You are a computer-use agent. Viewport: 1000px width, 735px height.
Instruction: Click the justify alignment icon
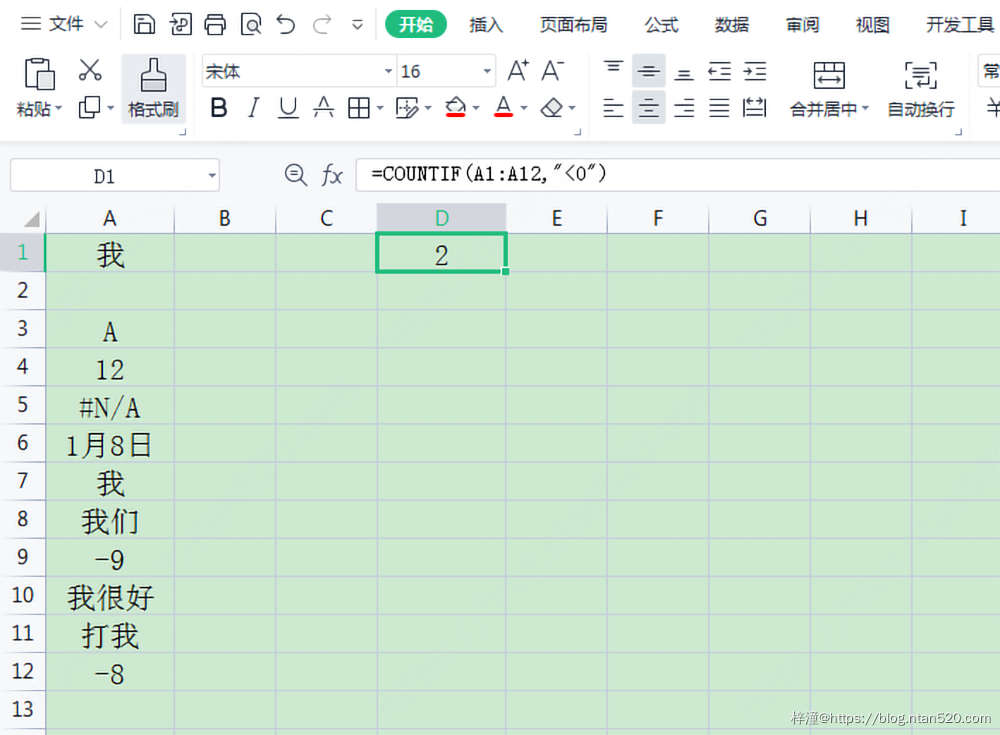(719, 108)
